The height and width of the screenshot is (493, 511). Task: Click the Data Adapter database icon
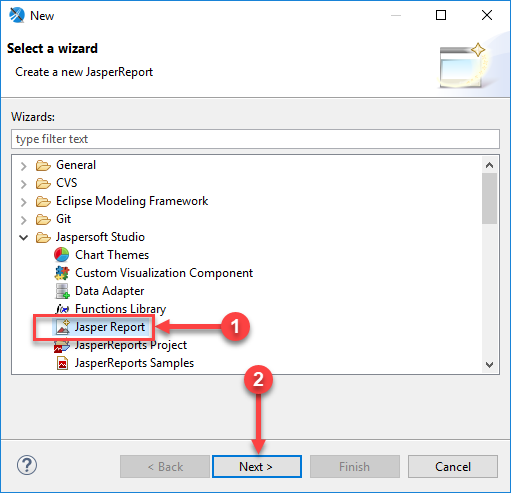[x=62, y=291]
